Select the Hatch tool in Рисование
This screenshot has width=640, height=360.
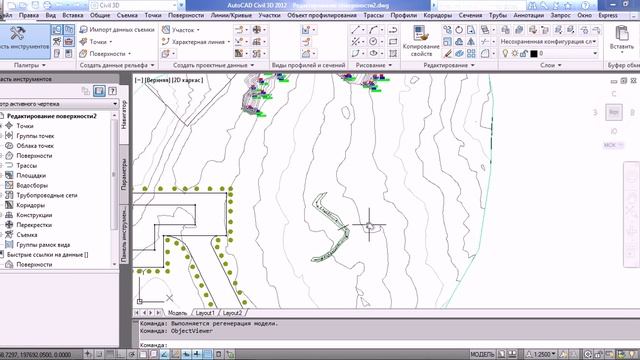(x=393, y=53)
